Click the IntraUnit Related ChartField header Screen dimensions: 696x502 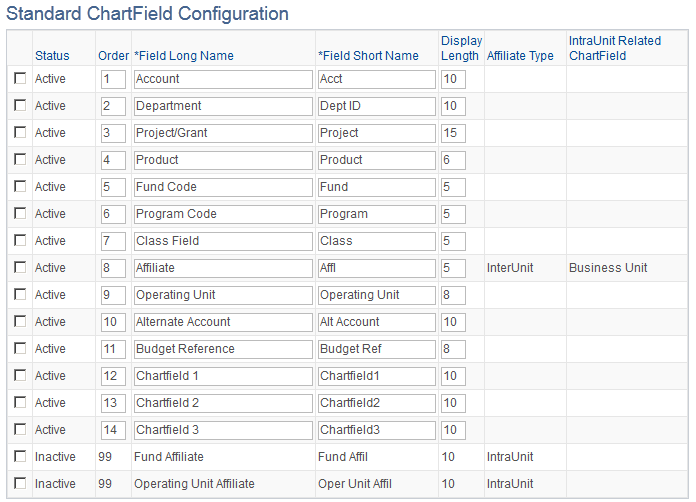coord(615,48)
